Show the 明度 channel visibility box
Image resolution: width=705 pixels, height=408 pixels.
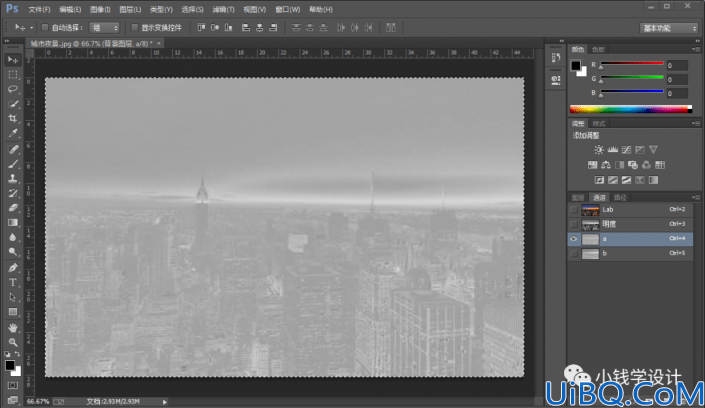(x=574, y=224)
